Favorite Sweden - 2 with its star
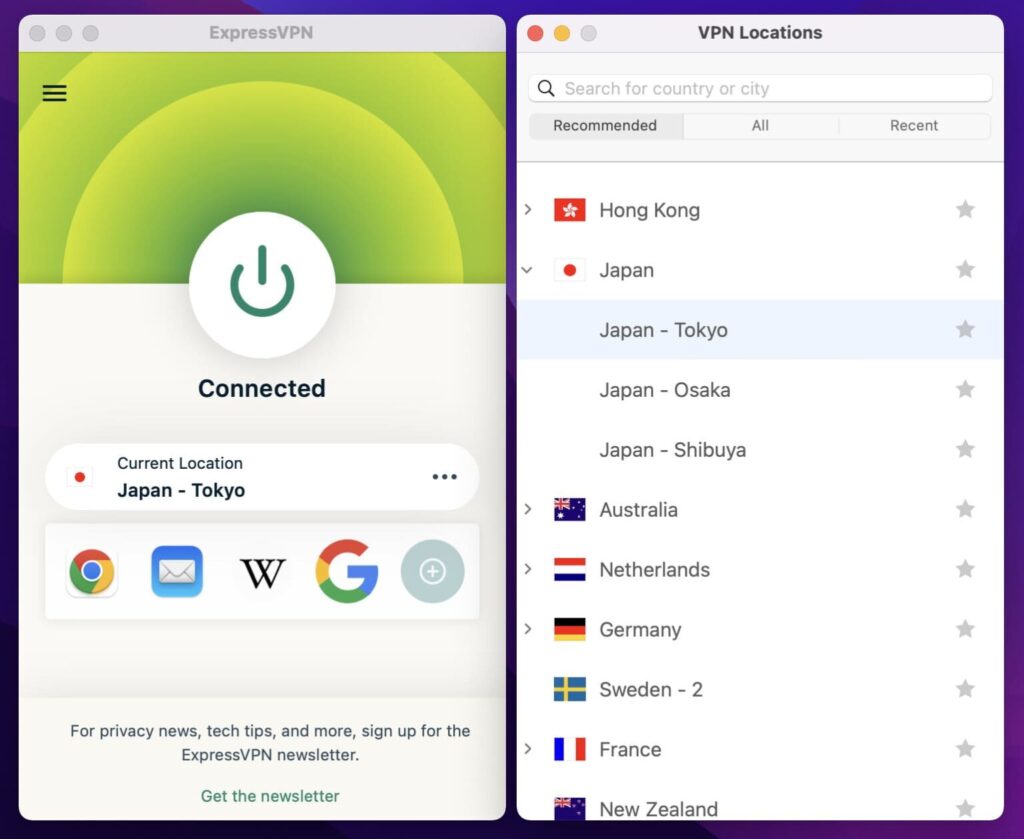Image resolution: width=1024 pixels, height=839 pixels. coord(965,689)
